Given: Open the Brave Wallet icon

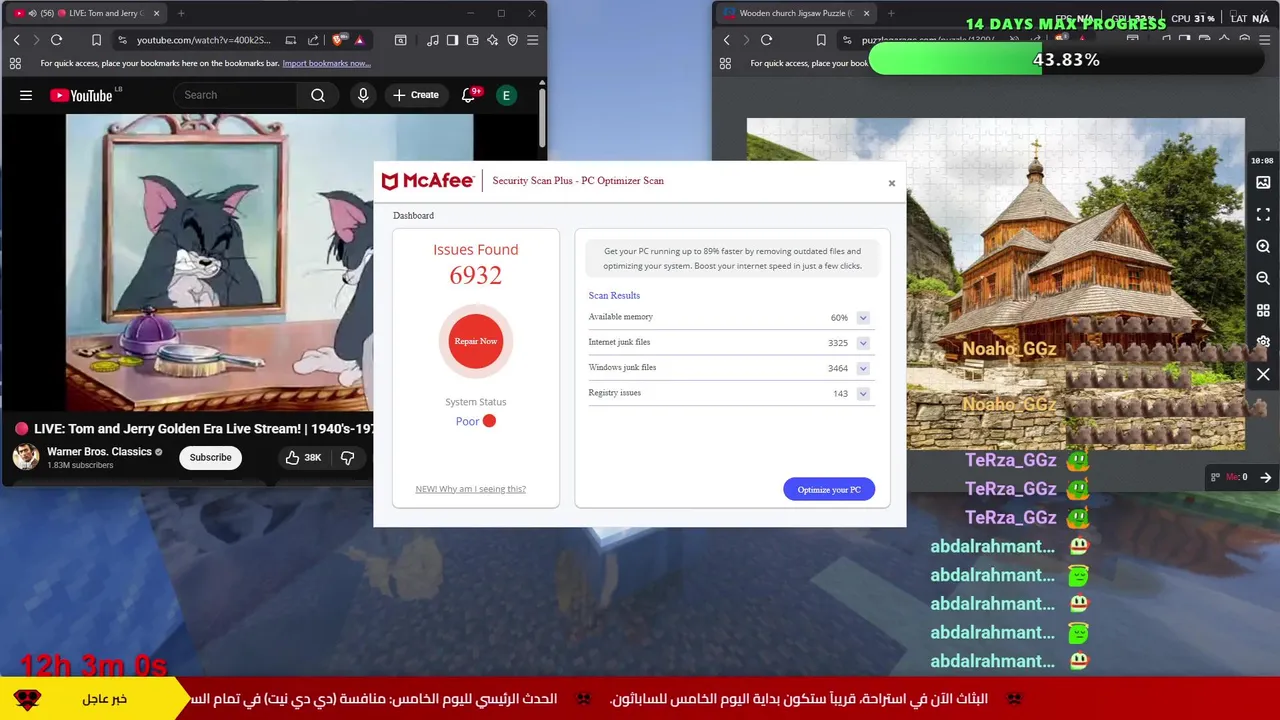Looking at the screenshot, I should [x=472, y=40].
